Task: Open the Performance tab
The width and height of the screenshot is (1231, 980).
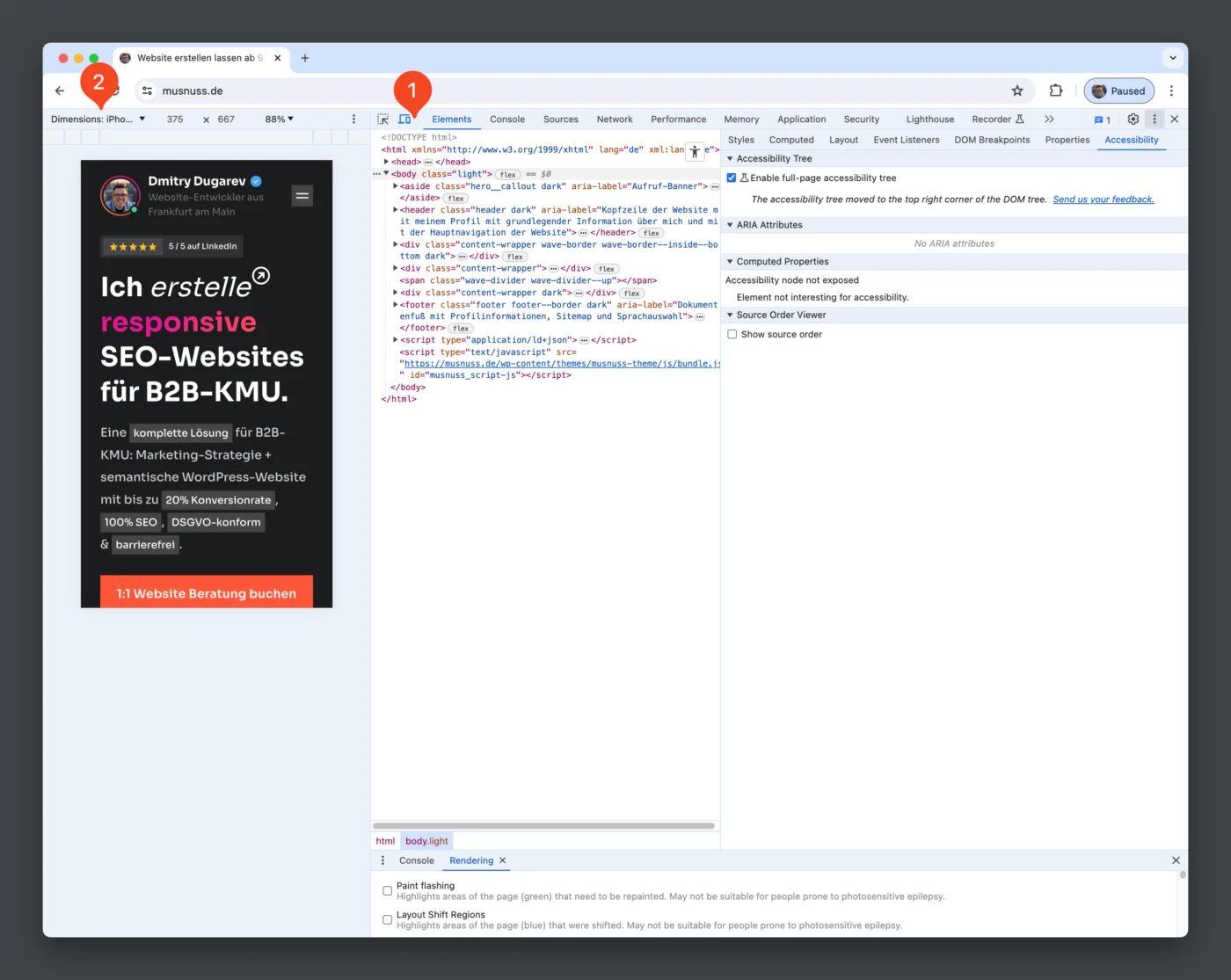Action: (x=678, y=120)
